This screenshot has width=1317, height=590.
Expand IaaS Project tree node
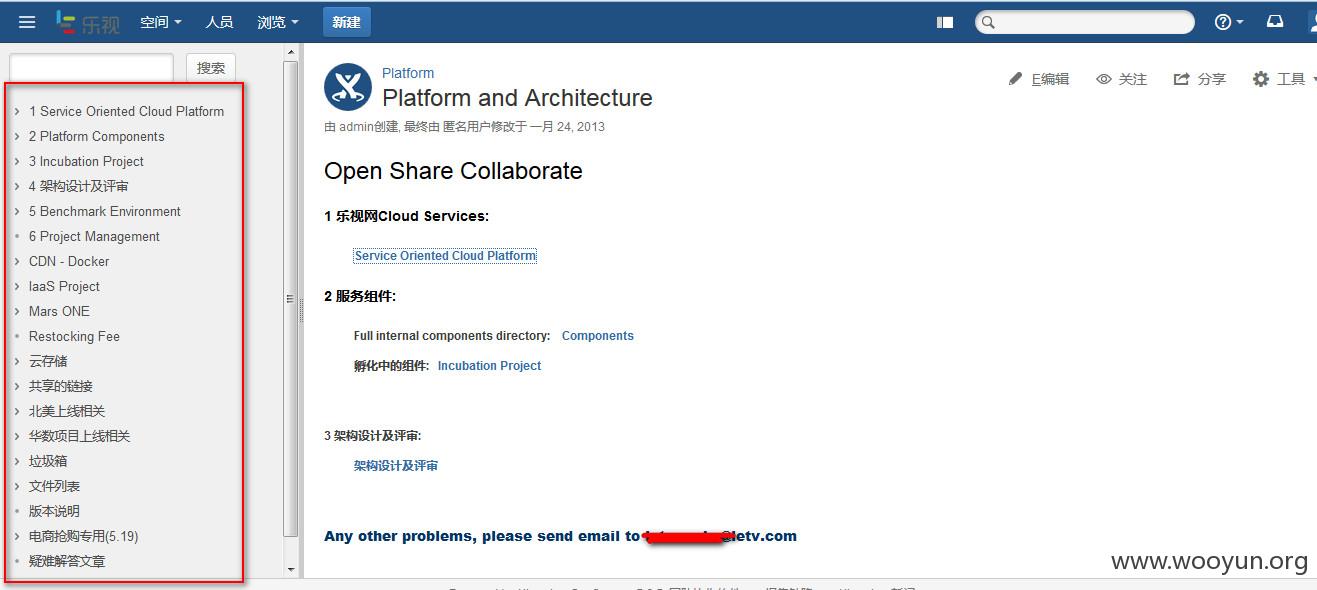[x=17, y=286]
